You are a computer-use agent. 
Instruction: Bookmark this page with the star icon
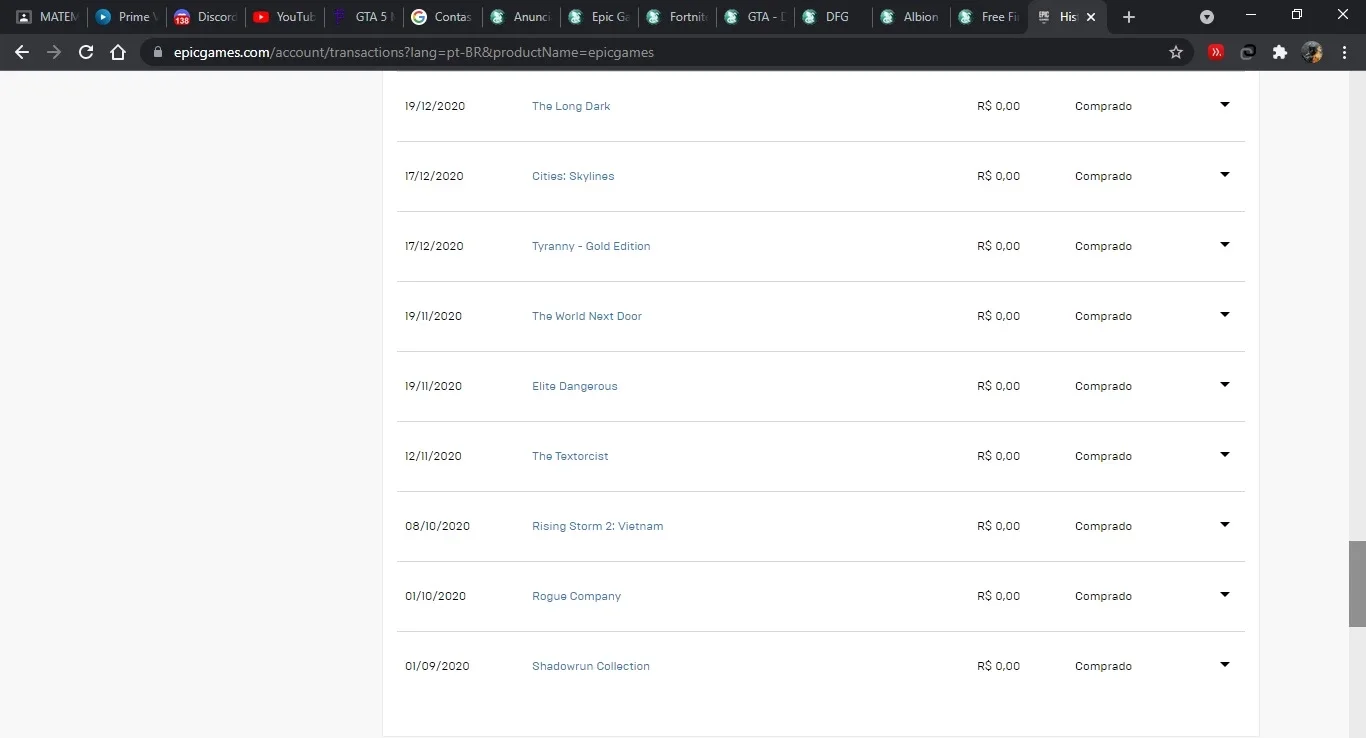[1176, 52]
